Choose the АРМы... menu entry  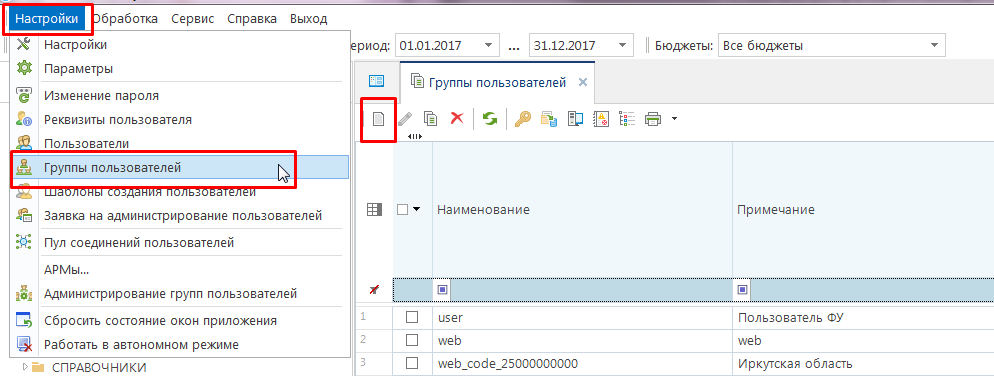coord(180,269)
